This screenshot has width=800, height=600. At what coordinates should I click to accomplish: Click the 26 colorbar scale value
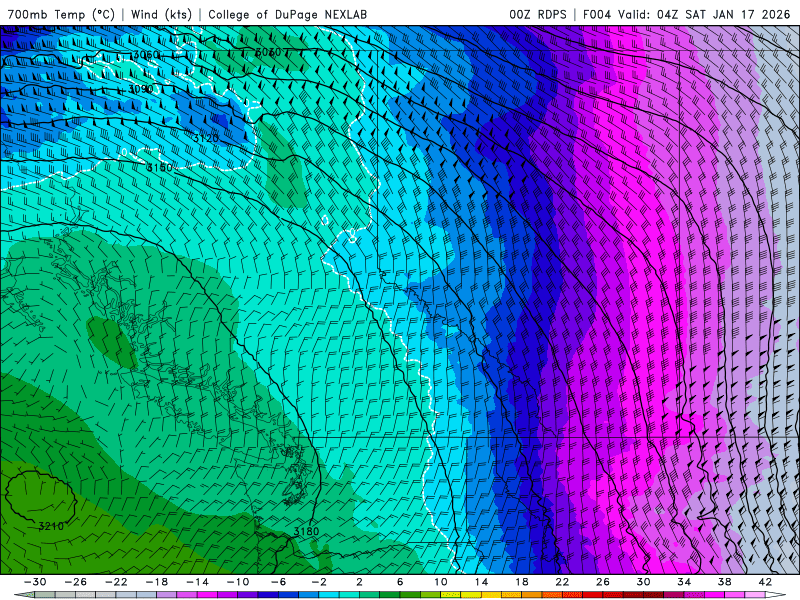pos(603,582)
